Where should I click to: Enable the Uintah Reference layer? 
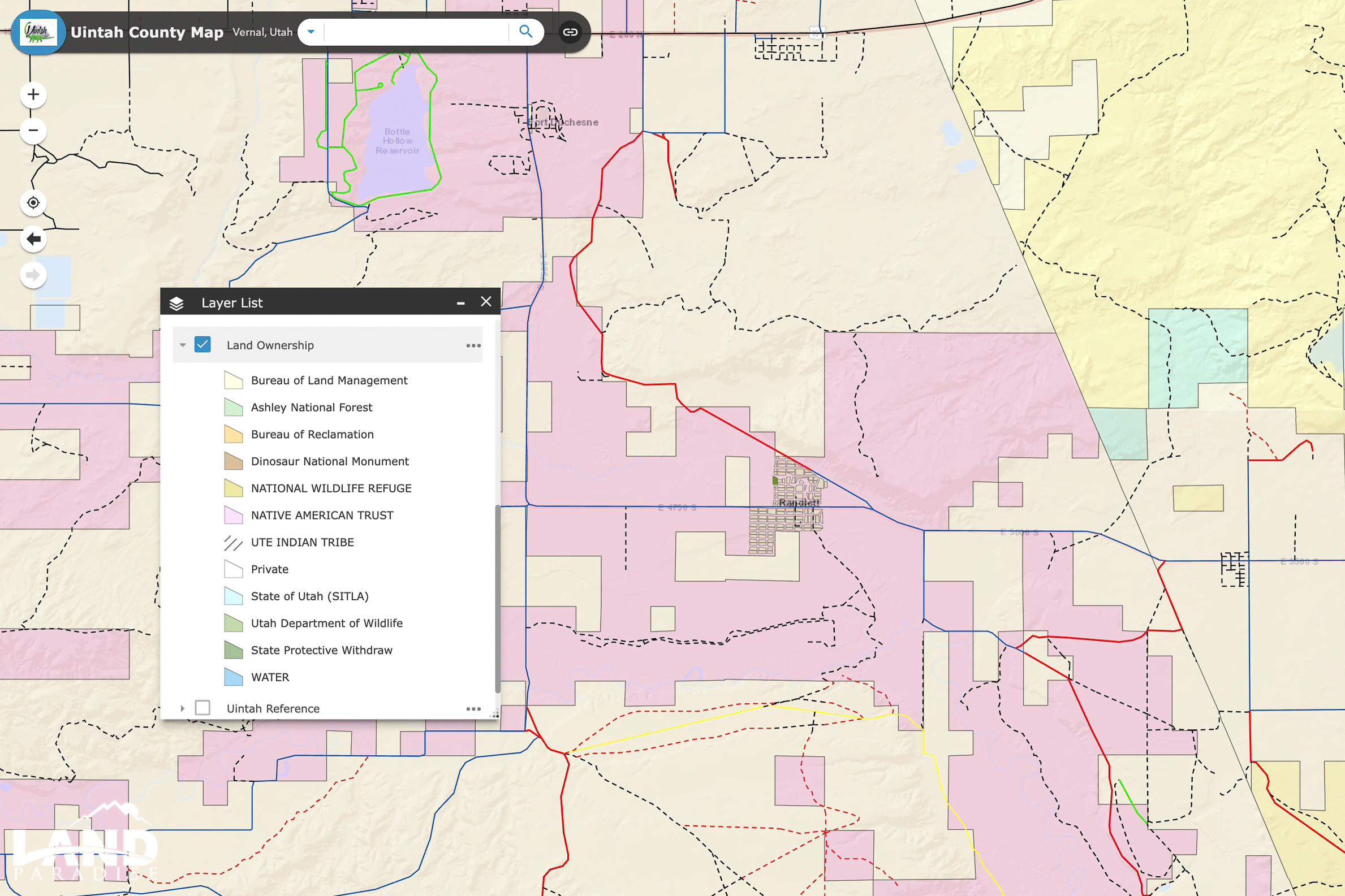[202, 708]
